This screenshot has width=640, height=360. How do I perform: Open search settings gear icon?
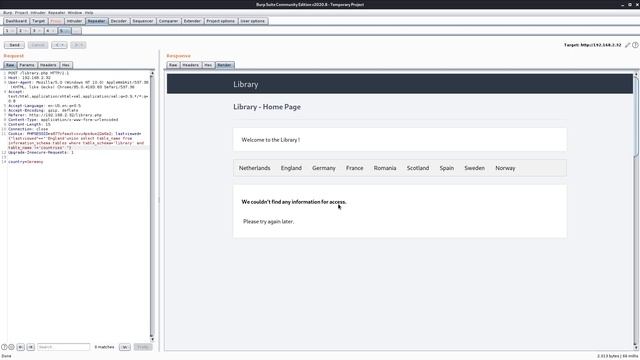point(11,347)
